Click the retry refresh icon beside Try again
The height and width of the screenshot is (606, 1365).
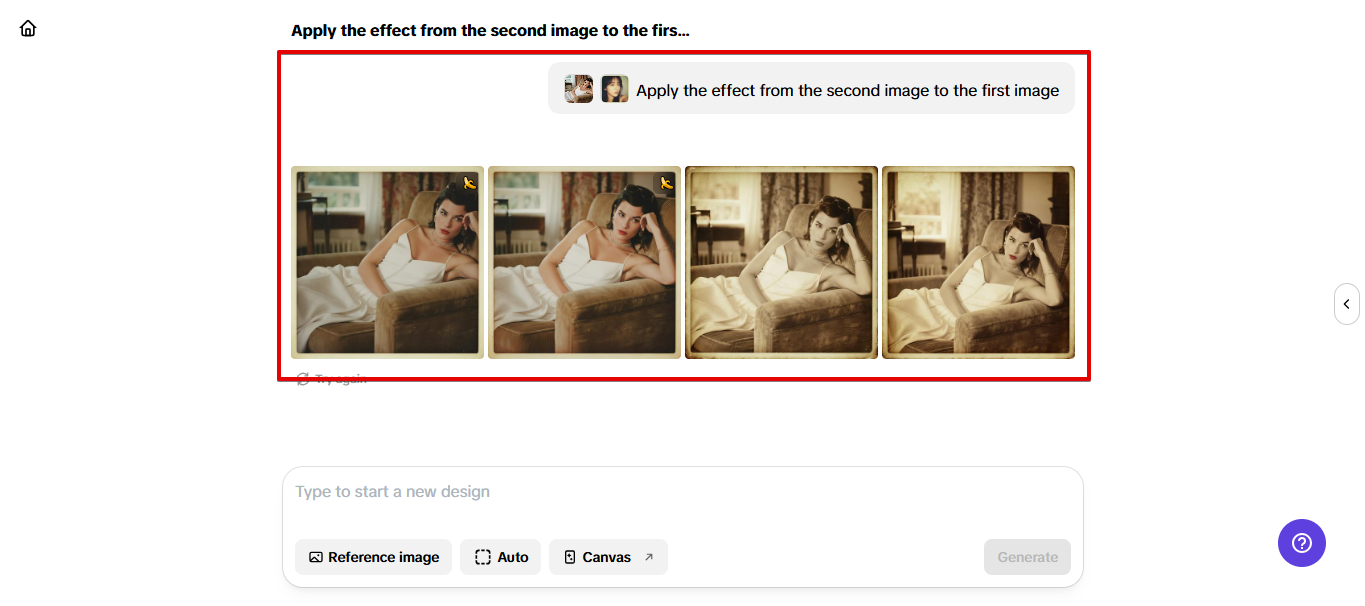pyautogui.click(x=303, y=378)
